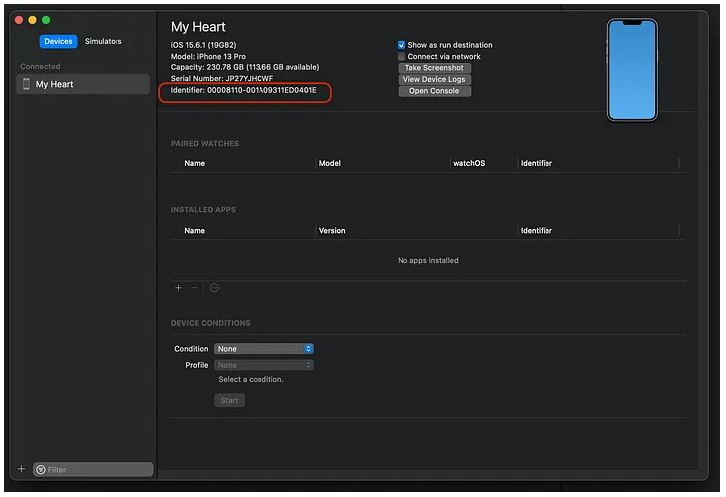Toggle Show as run destination checkbox

(401, 45)
